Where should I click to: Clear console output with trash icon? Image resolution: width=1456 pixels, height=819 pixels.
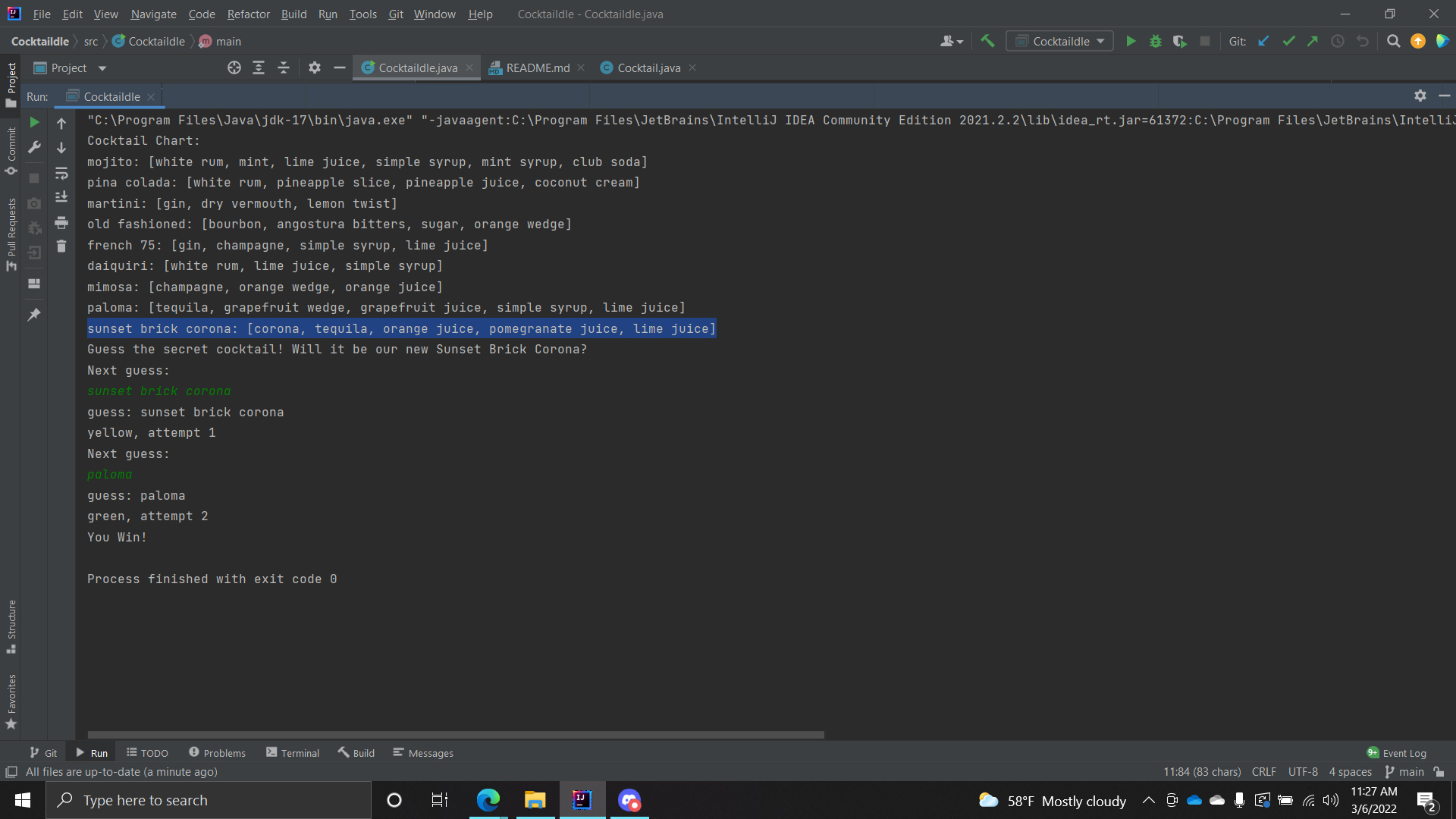[61, 246]
